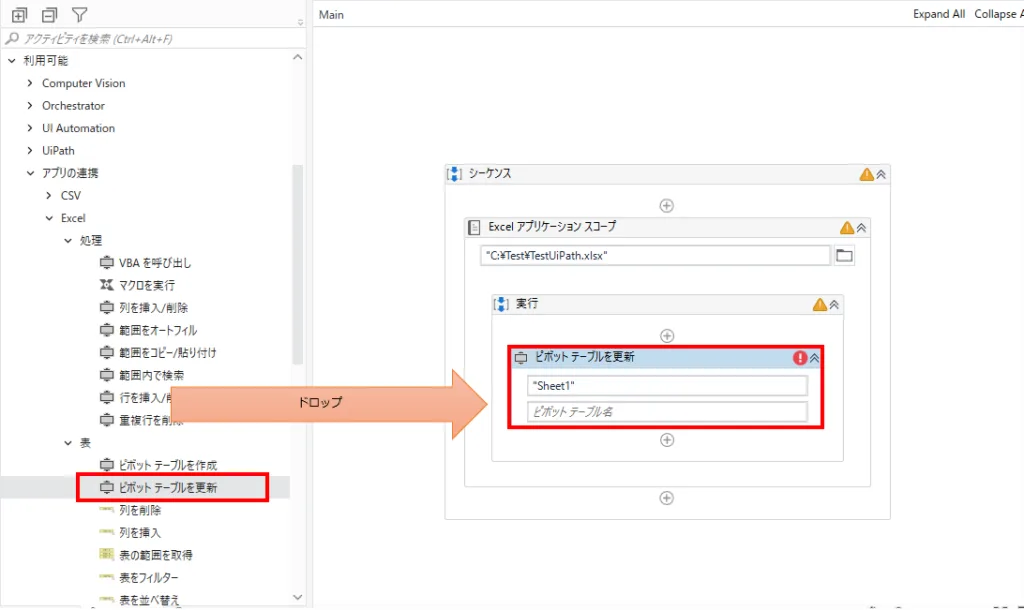Click the folder browse icon beside workbook path
This screenshot has height=610, width=1024.
pyautogui.click(x=845, y=256)
